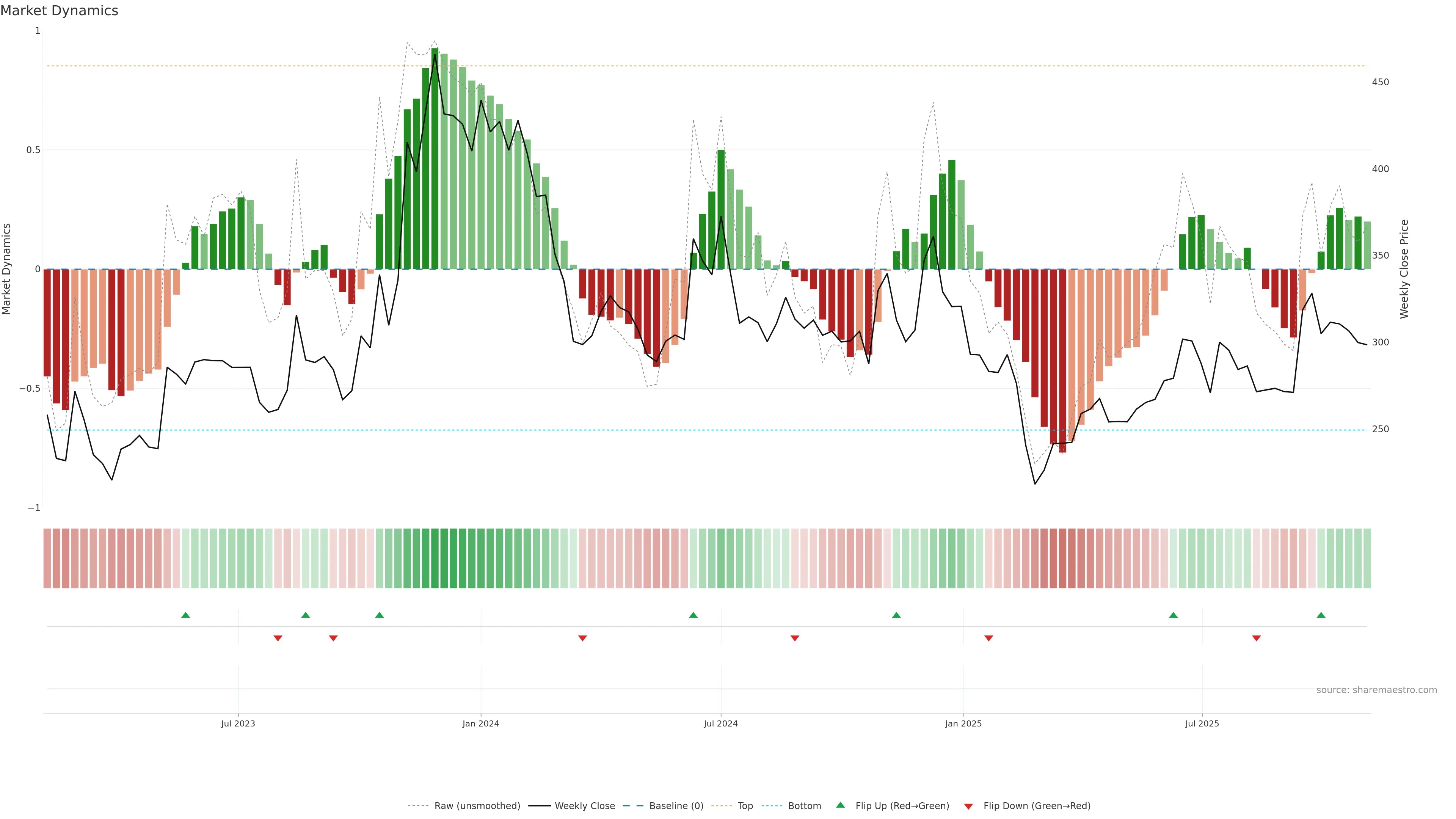Click flip-up triangle just before Jul 2024 gridline
The width and height of the screenshot is (1456, 819).
[693, 615]
